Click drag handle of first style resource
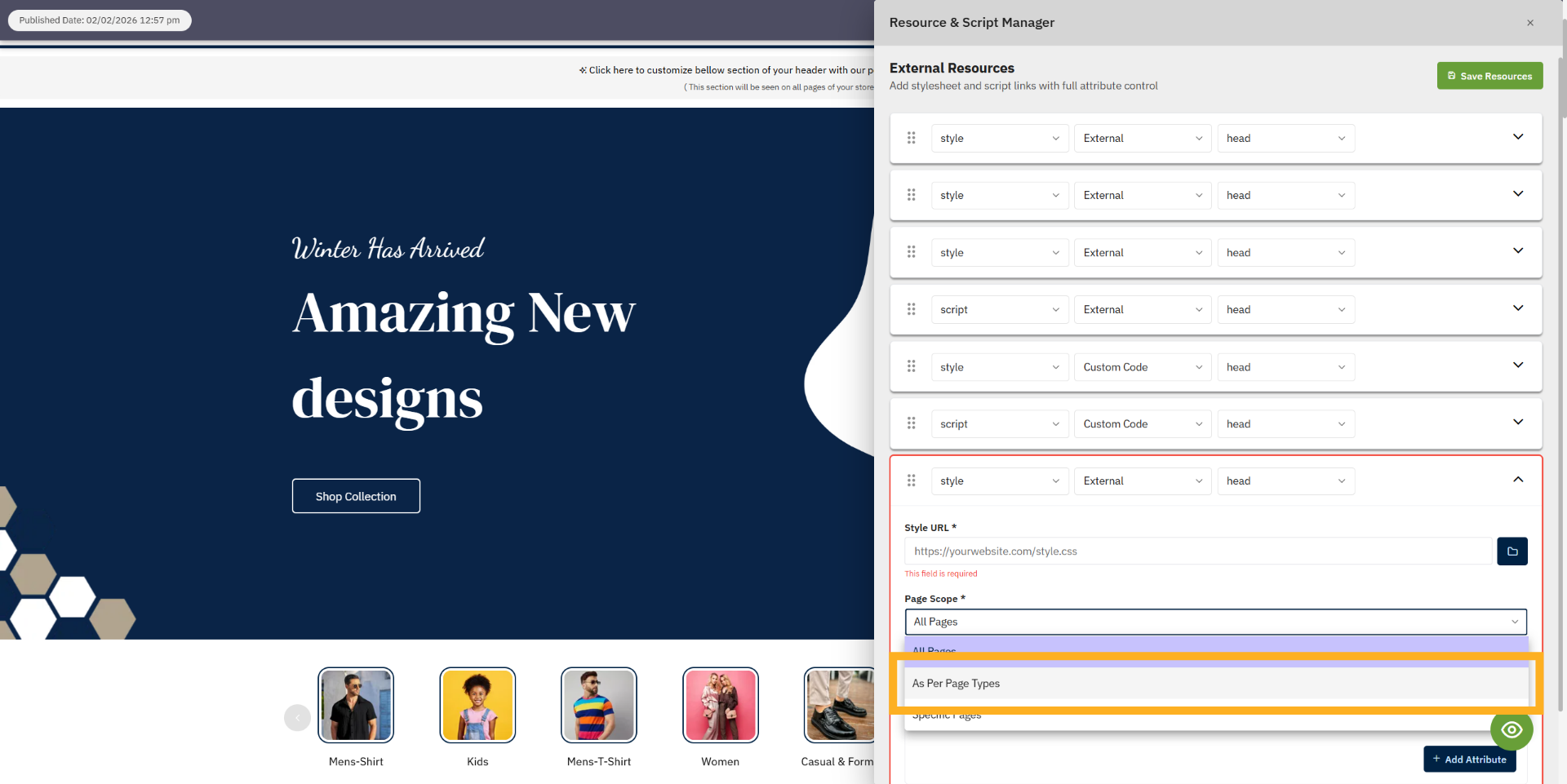 click(912, 138)
